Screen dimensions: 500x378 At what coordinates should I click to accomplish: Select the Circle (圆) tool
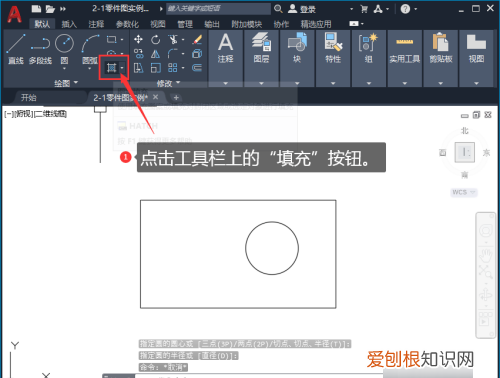point(64,48)
